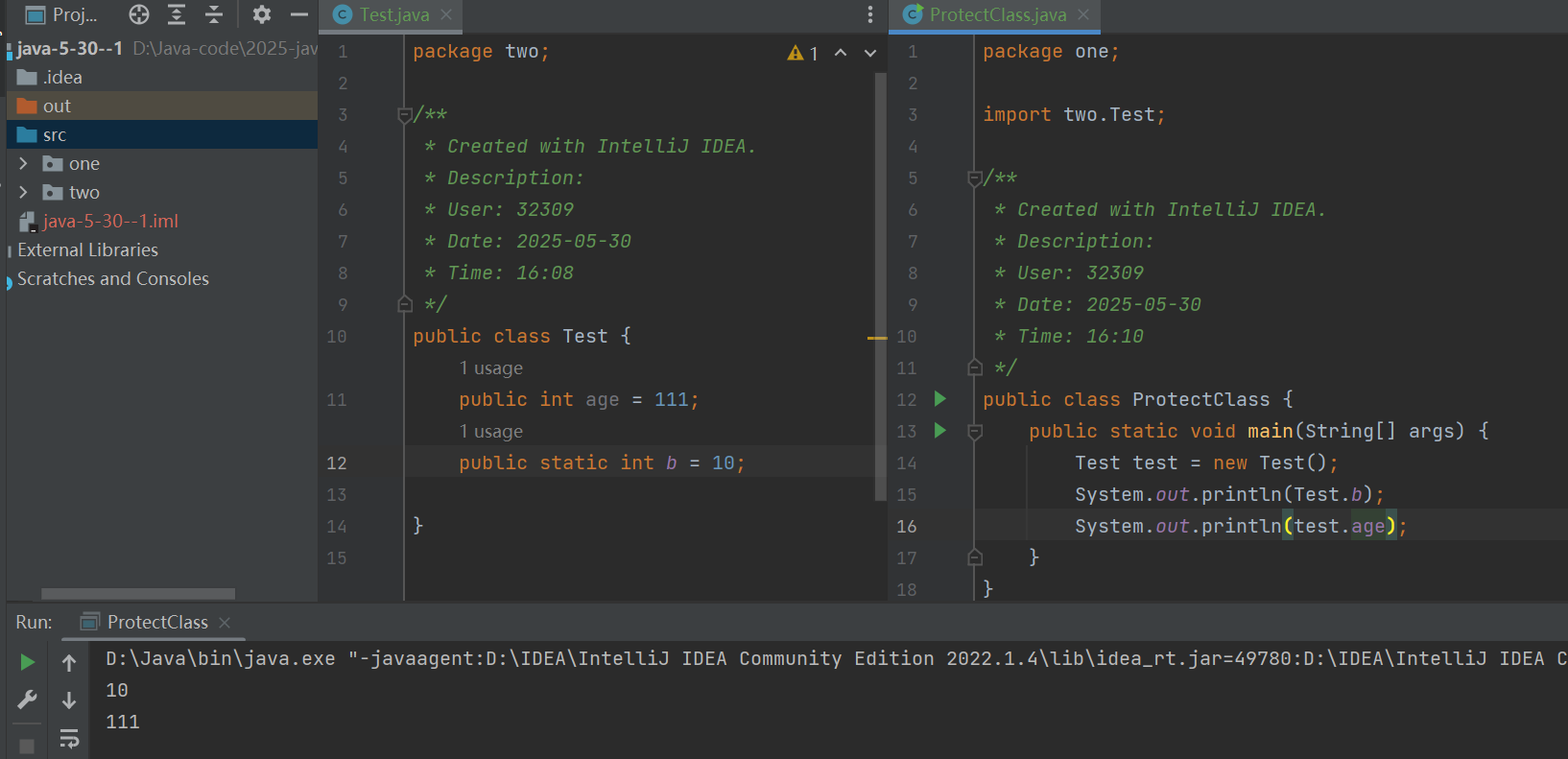Close the ProtectClass run tab

(x=225, y=623)
